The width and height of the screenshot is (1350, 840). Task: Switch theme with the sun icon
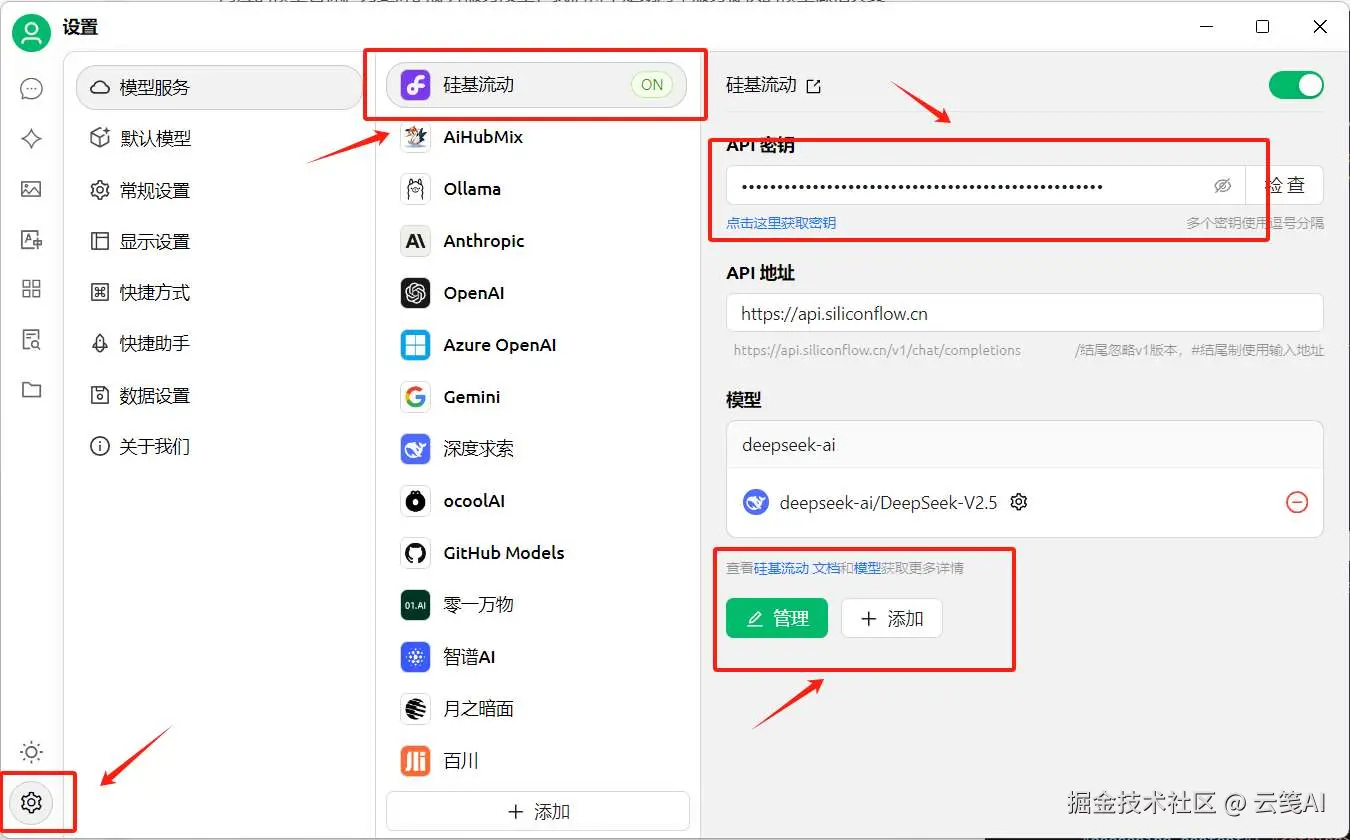tap(31, 752)
